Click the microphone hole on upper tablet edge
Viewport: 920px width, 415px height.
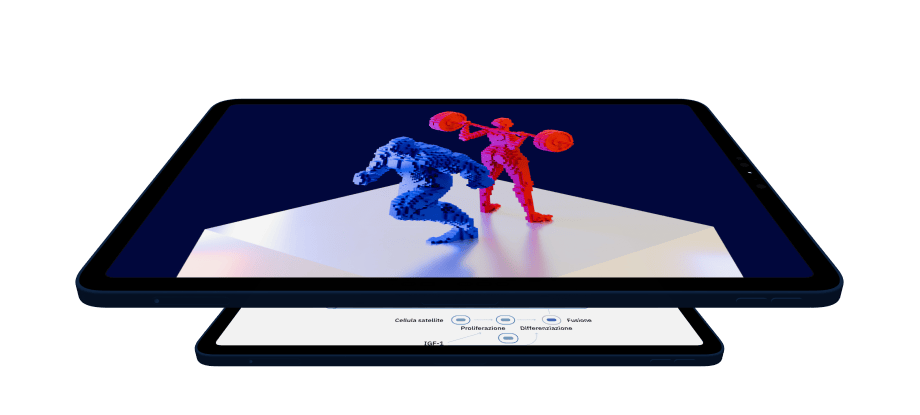tap(156, 300)
